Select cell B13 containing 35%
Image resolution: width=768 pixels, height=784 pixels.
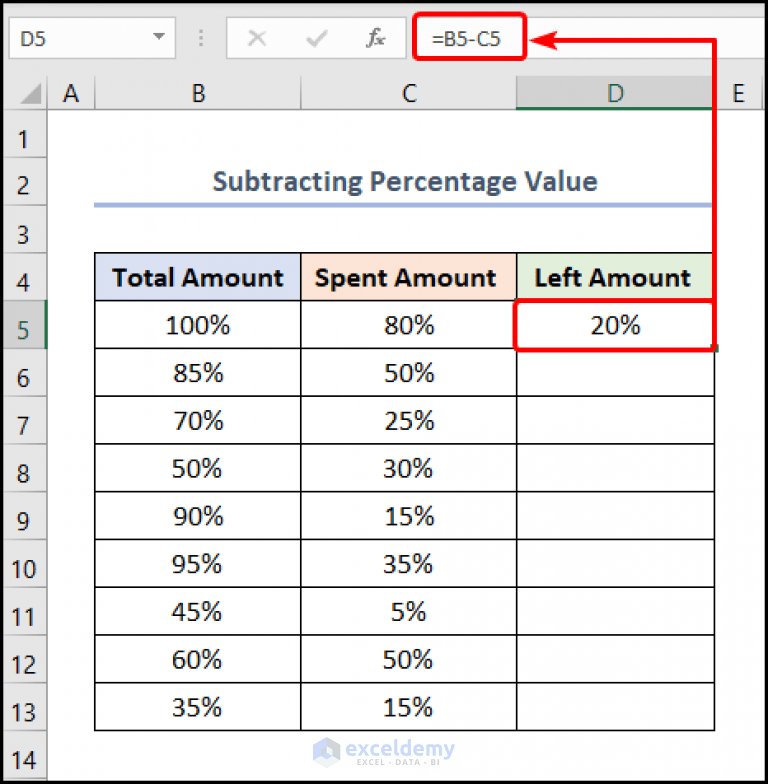198,707
